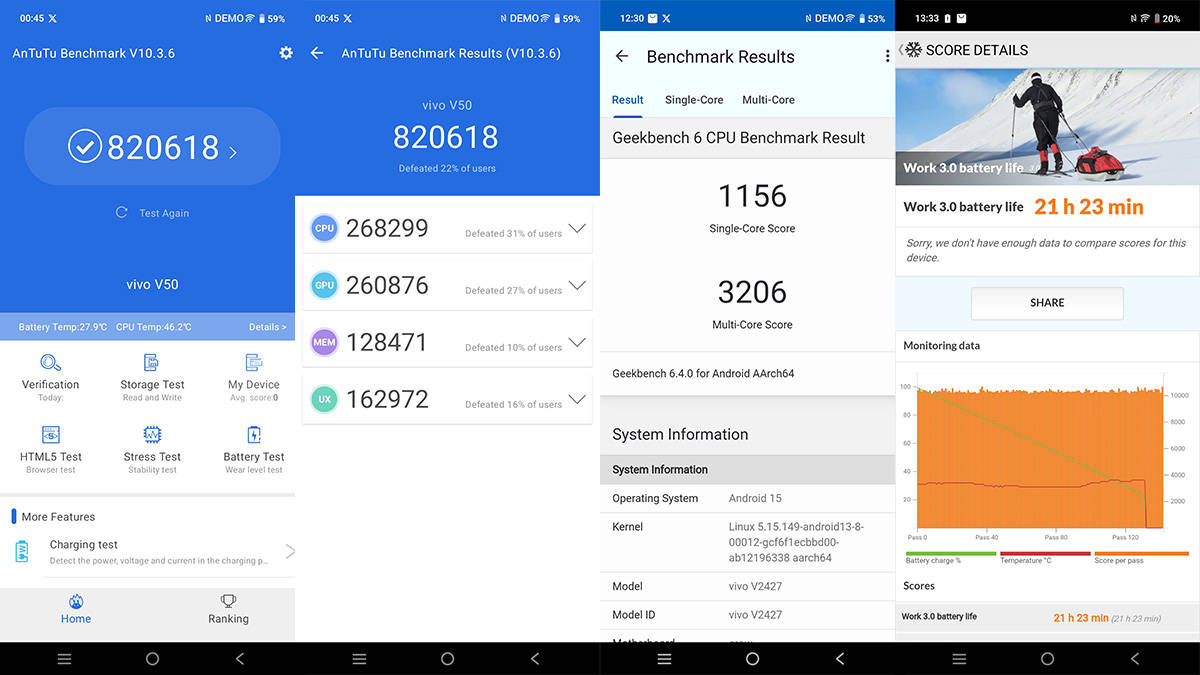Image resolution: width=1200 pixels, height=675 pixels.
Task: Click 'More Features' section heading
Action: 58,517
